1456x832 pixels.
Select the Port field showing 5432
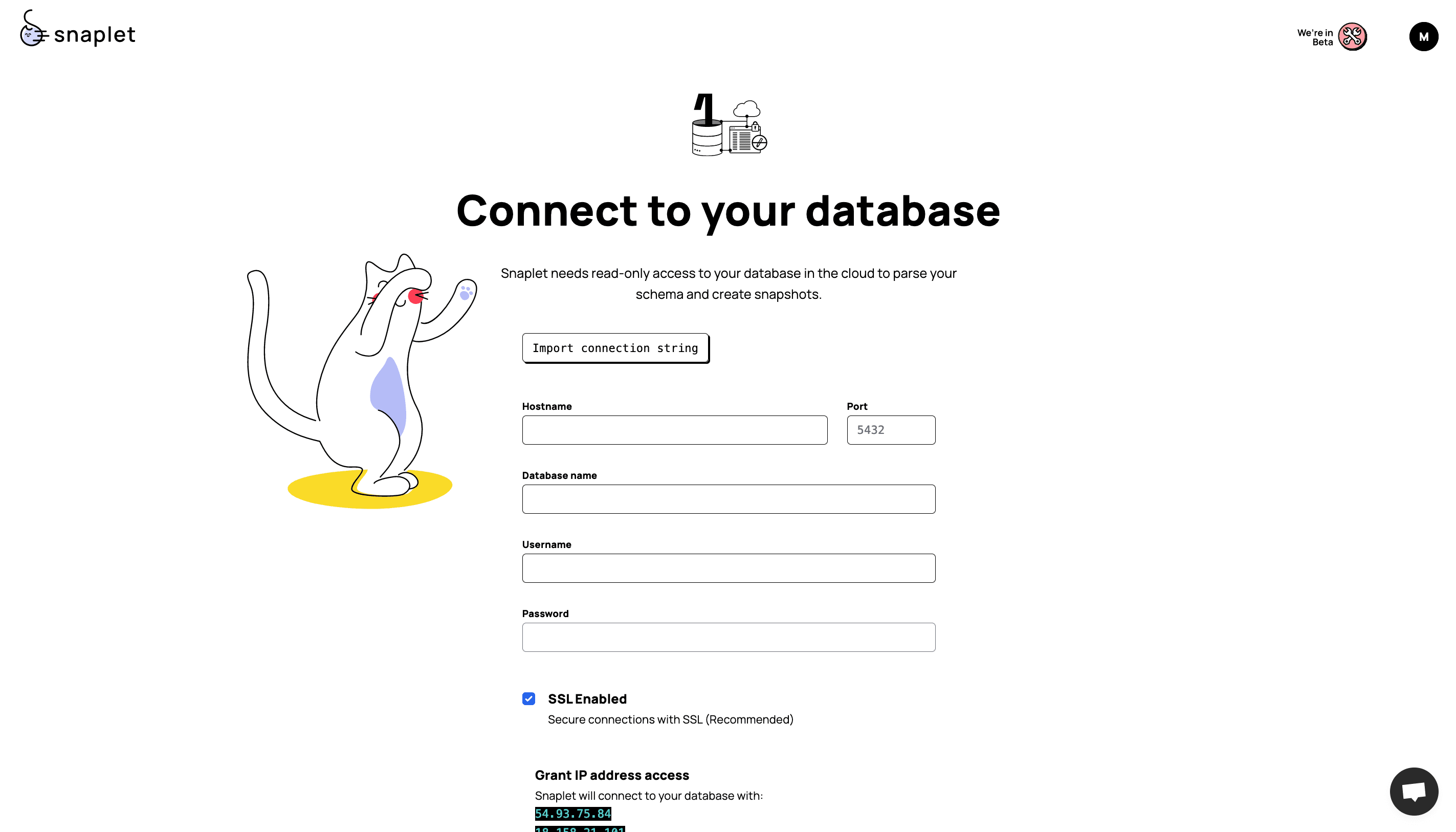(891, 430)
